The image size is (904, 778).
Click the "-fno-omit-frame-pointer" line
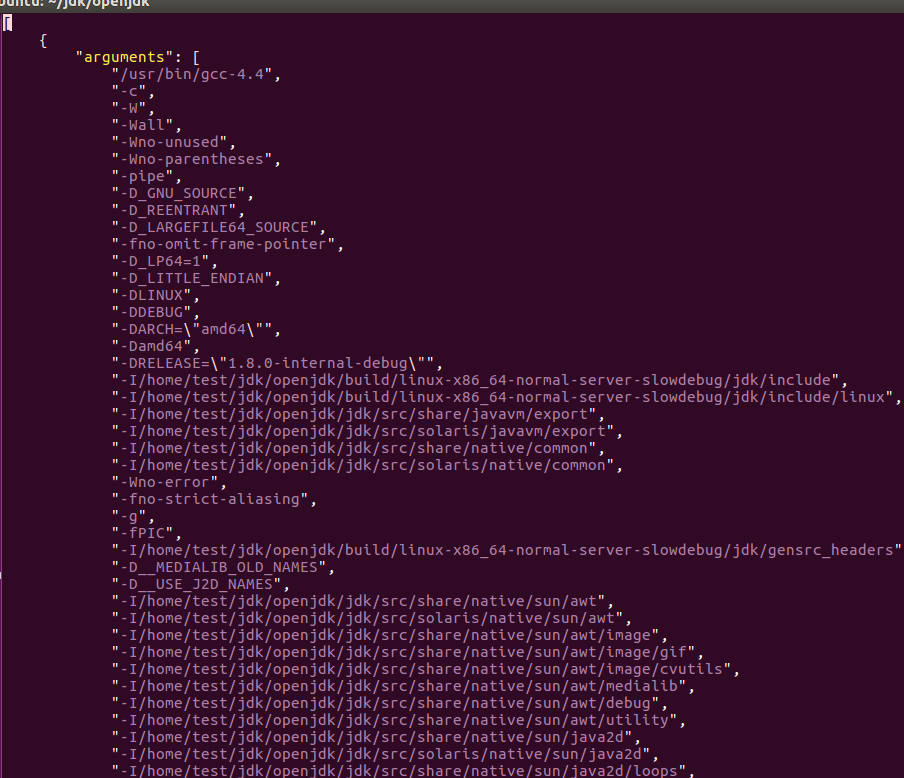(228, 245)
